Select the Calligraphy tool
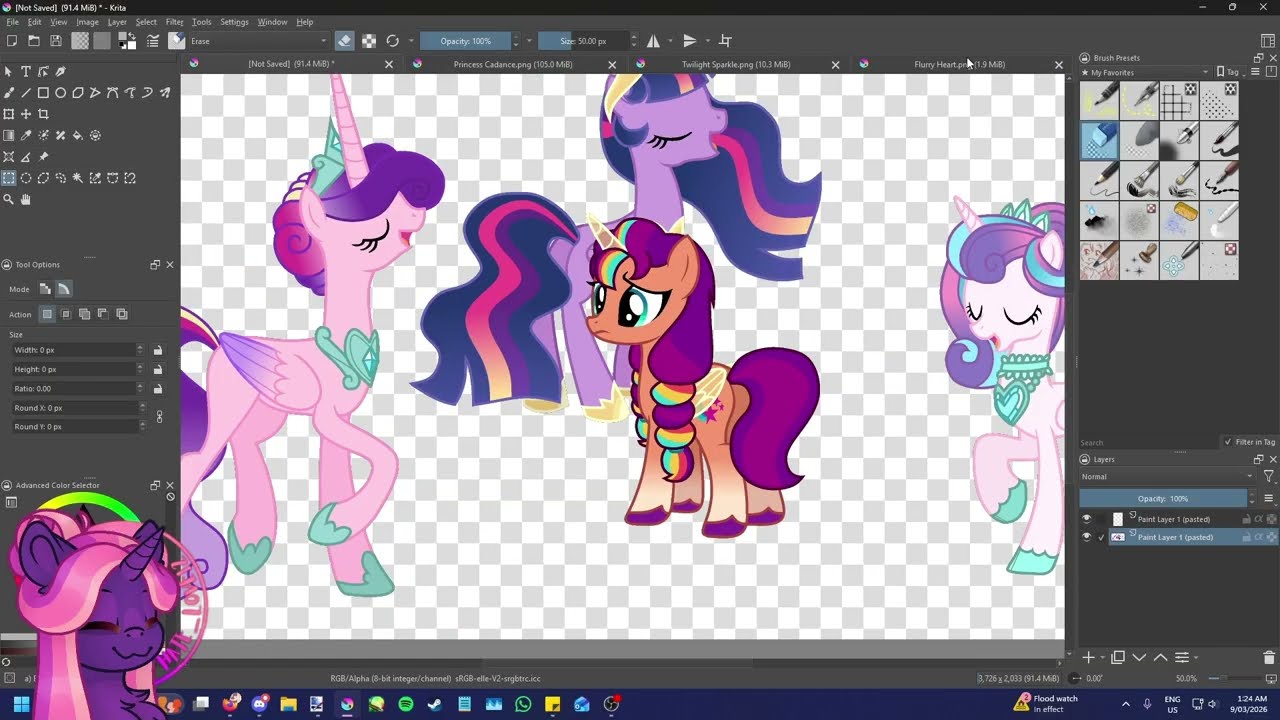The width and height of the screenshot is (1280, 720). click(x=60, y=71)
